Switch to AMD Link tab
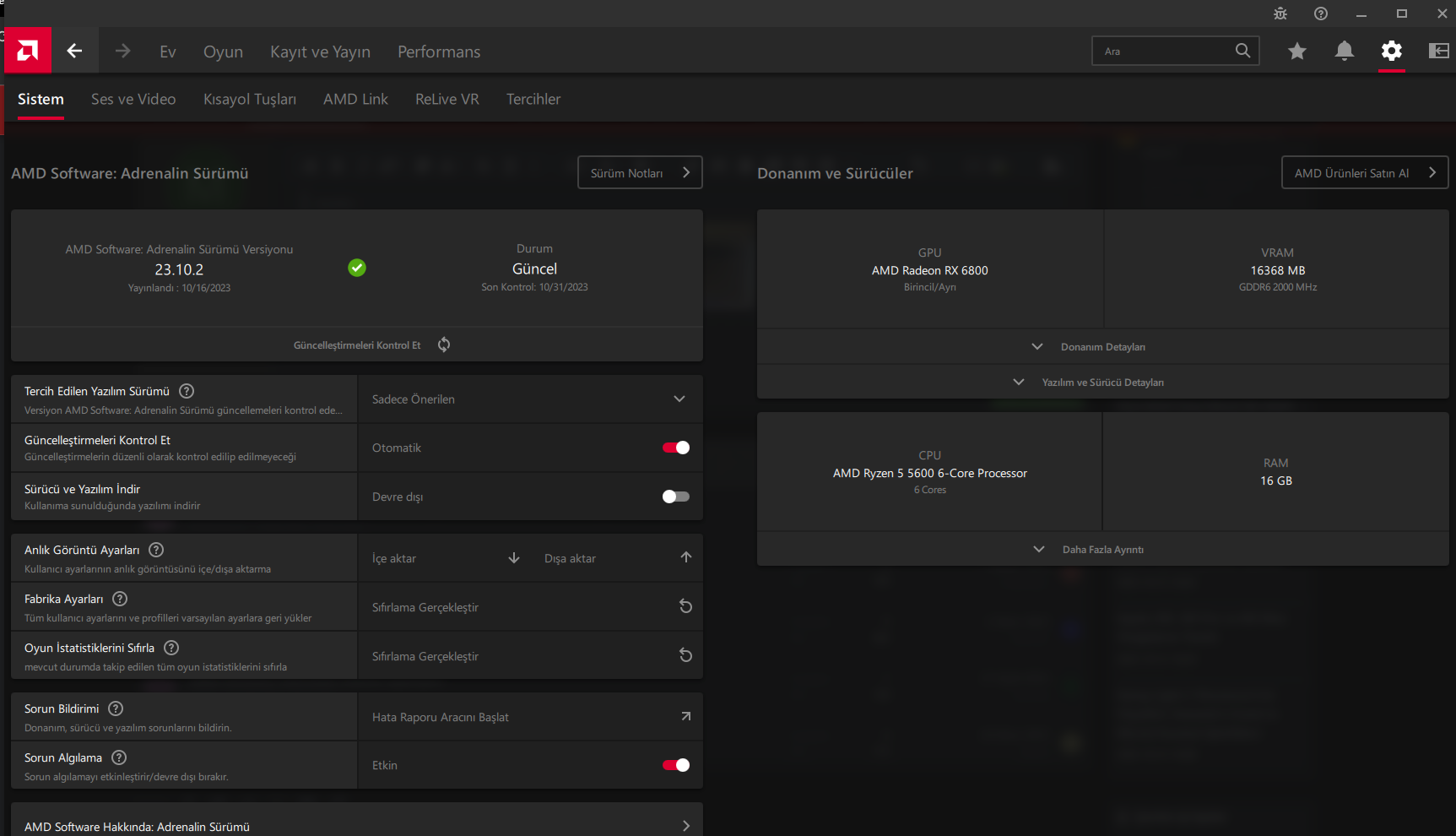The image size is (1456, 836). [x=355, y=99]
